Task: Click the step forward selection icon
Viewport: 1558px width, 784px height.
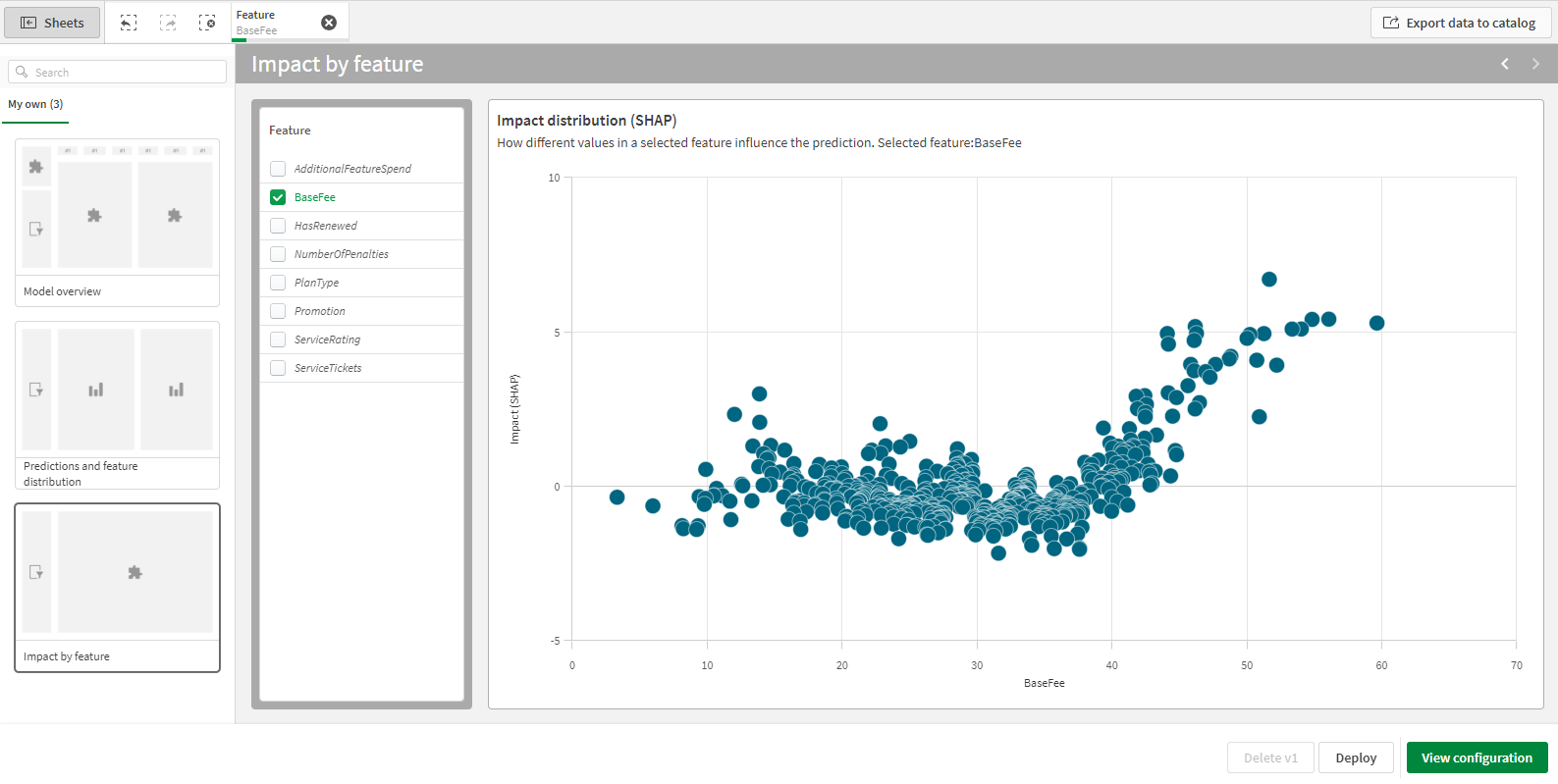Action: coord(168,23)
